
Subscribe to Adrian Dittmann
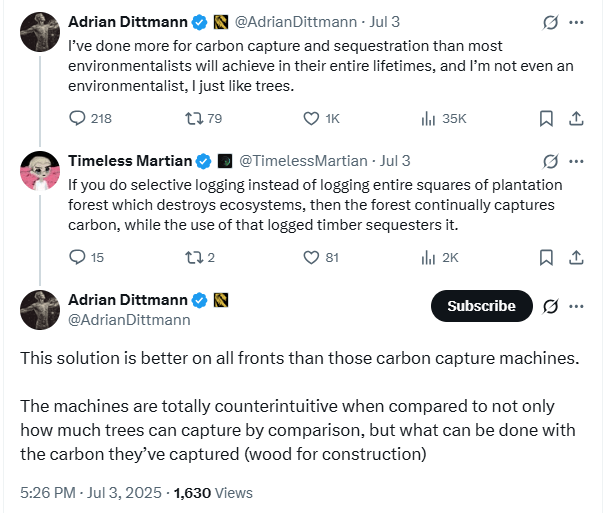[x=481, y=306]
